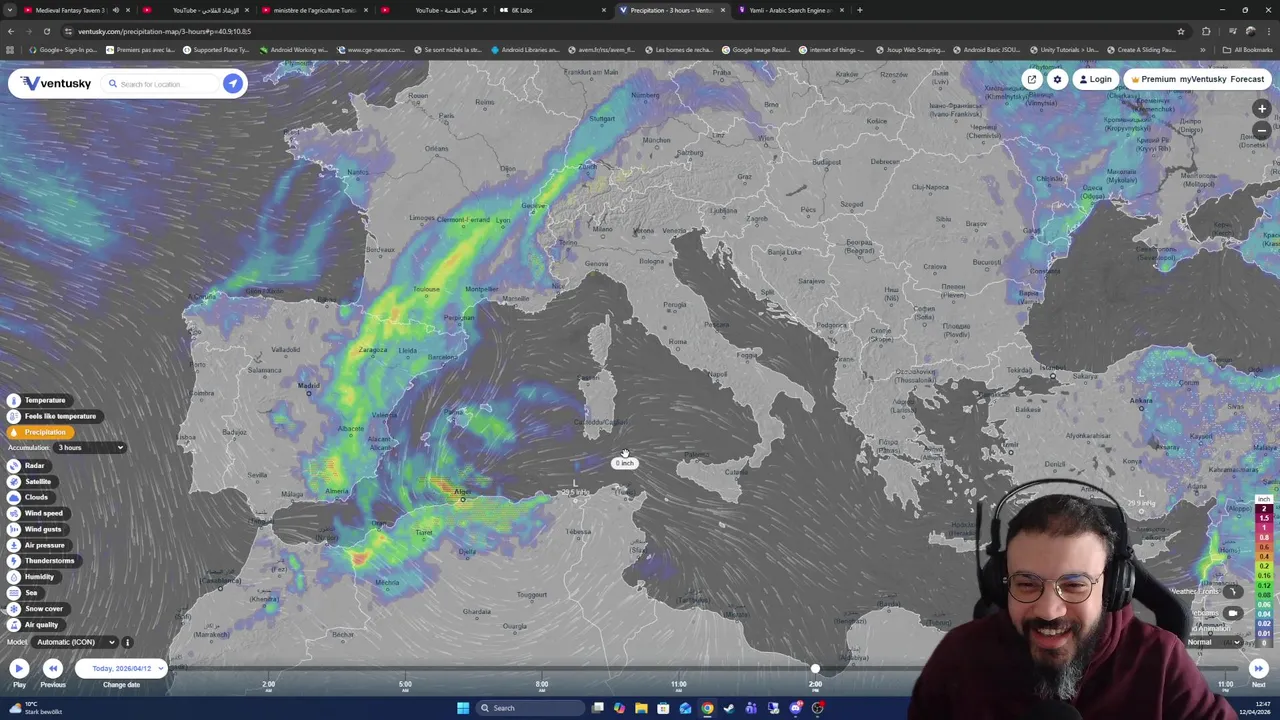
Task: Switch to the Satellite layer
Action: [x=31, y=482]
